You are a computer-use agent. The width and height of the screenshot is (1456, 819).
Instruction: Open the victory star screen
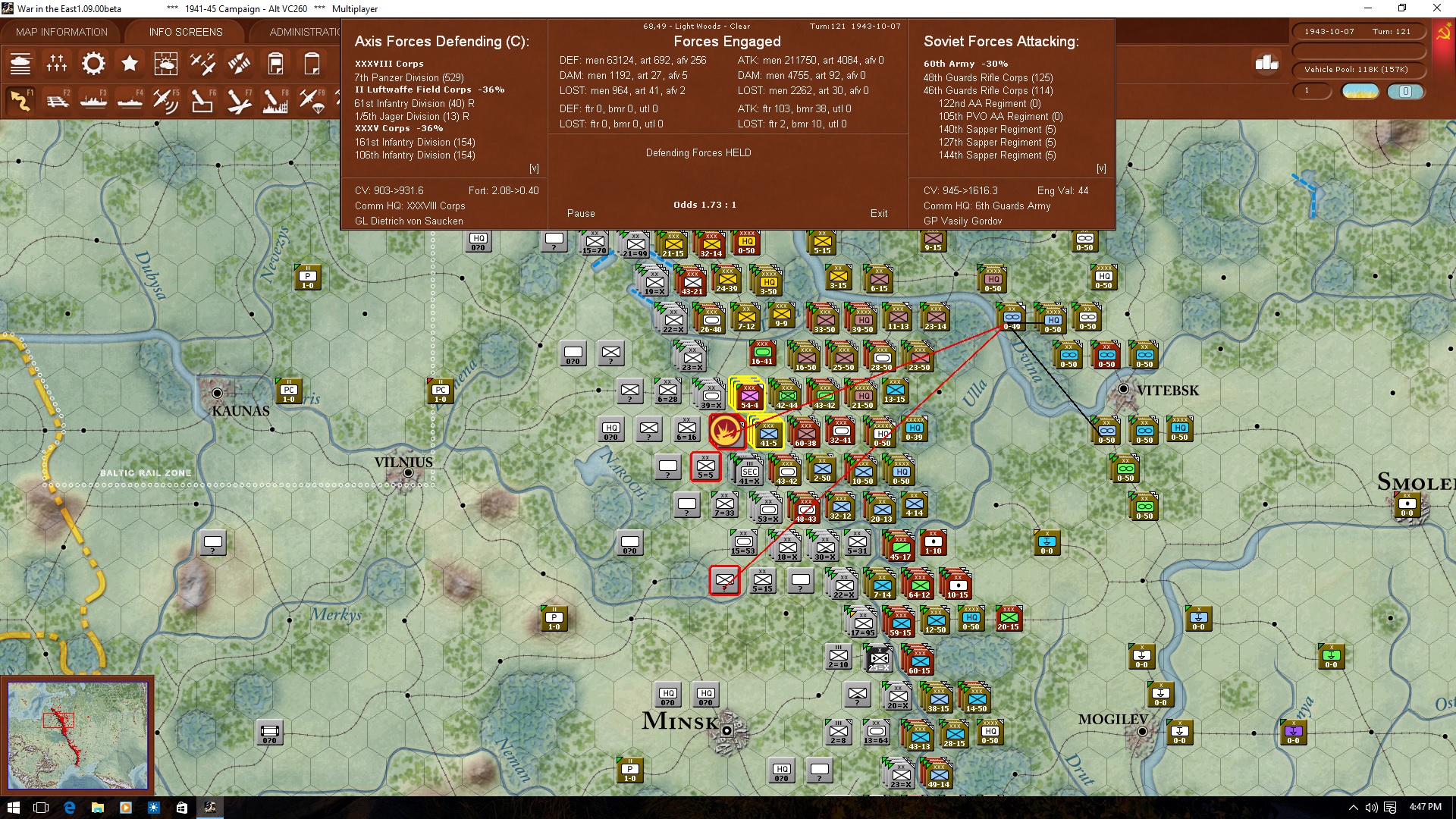[x=130, y=64]
